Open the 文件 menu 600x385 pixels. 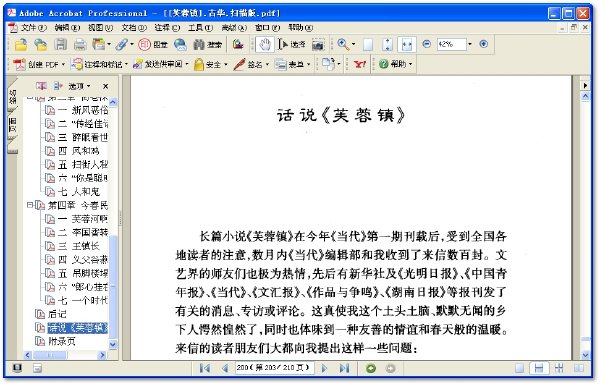[34, 28]
